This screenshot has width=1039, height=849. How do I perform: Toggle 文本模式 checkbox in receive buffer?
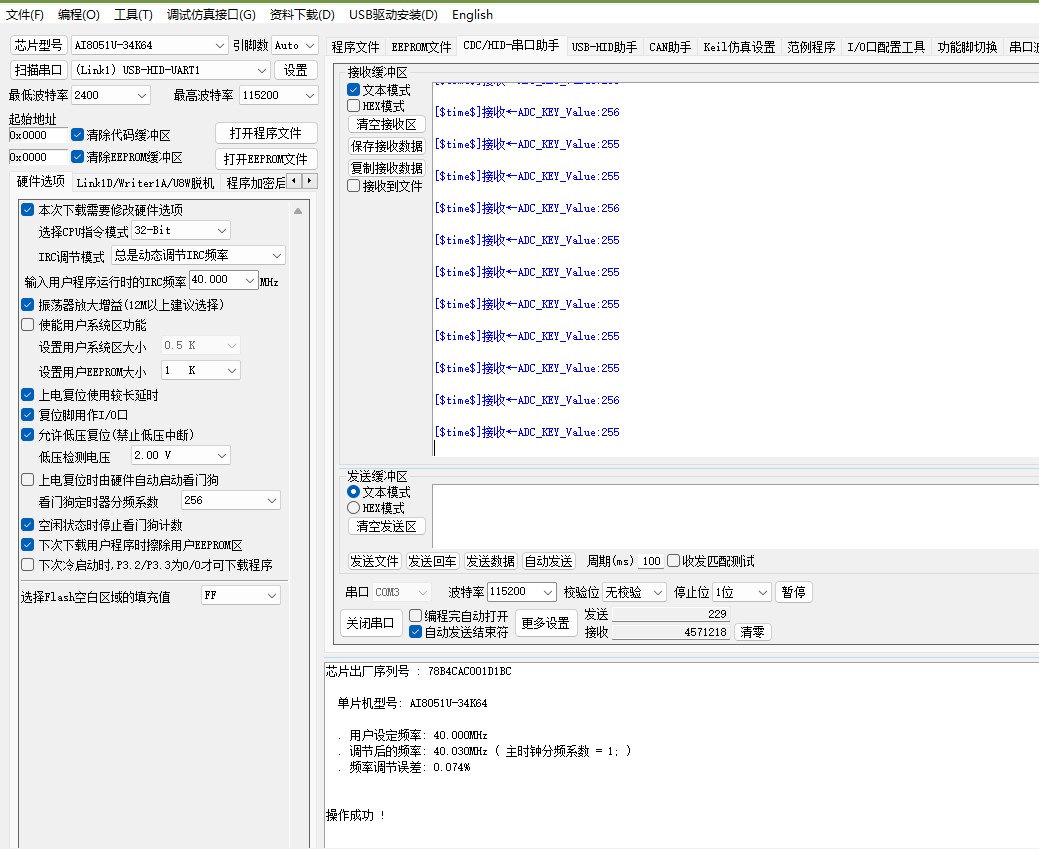(x=353, y=89)
